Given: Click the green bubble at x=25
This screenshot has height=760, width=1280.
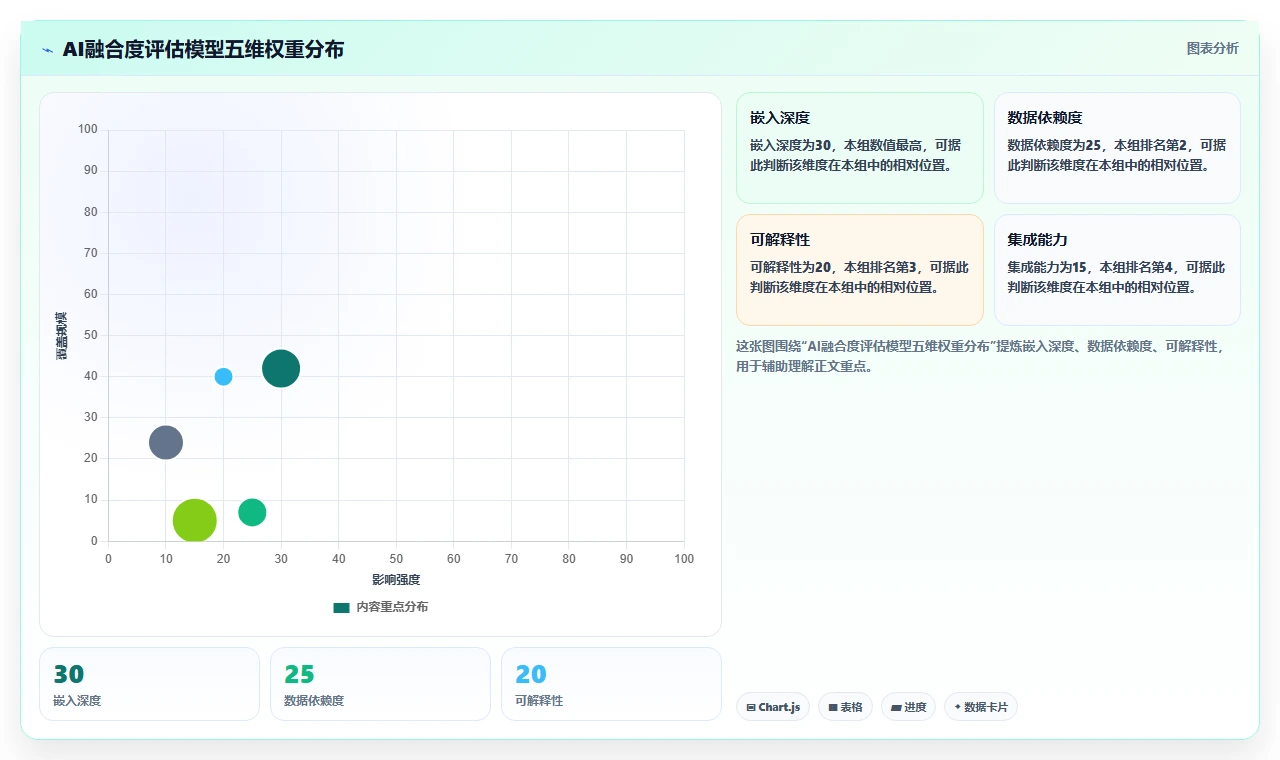Looking at the screenshot, I should [x=252, y=512].
